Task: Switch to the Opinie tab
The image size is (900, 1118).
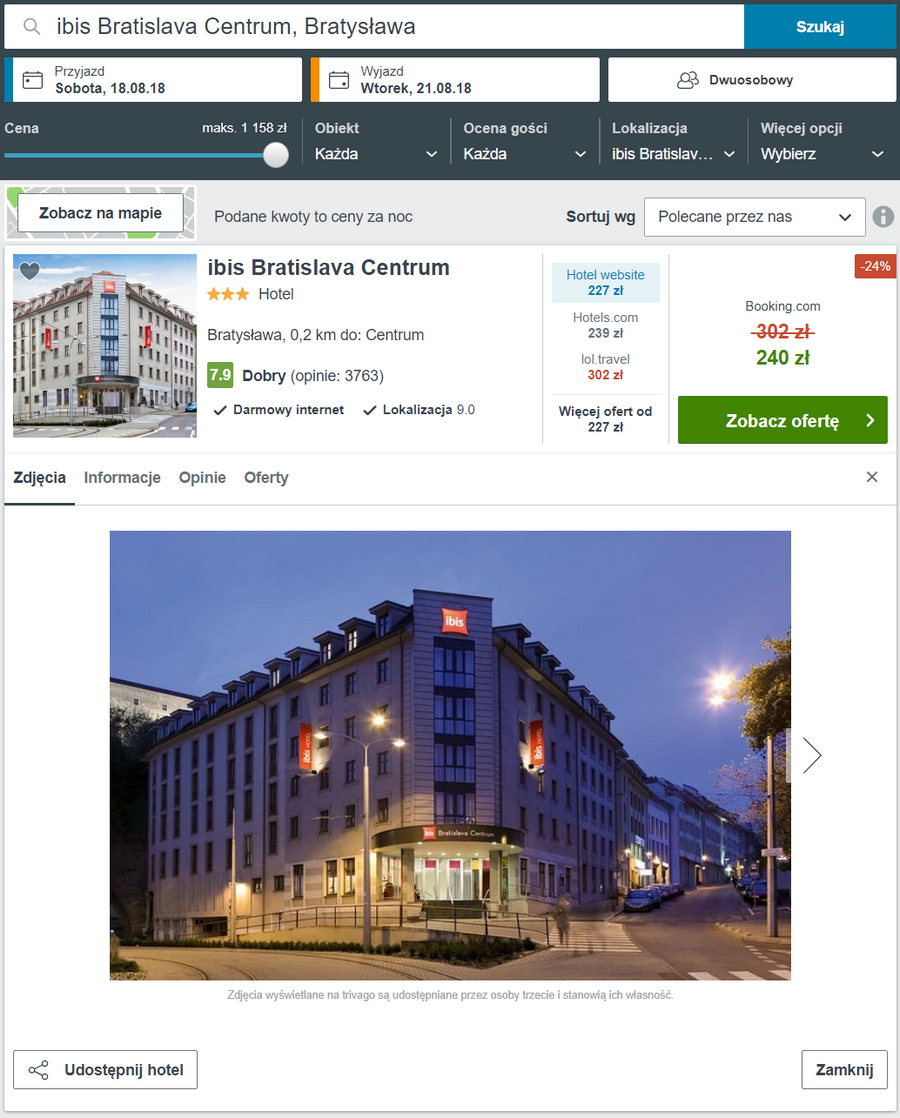Action: point(203,478)
